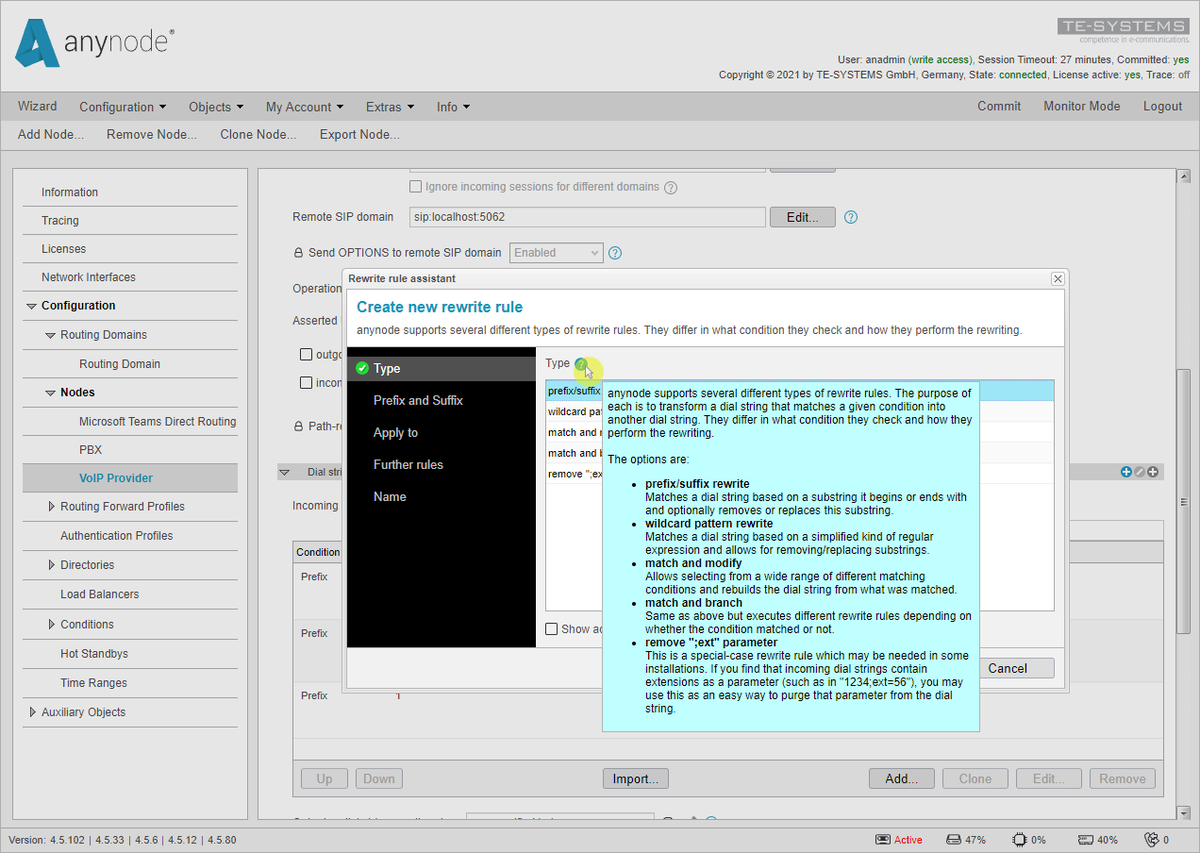The image size is (1200, 853).
Task: Click the Up button below the table
Action: pyautogui.click(x=324, y=779)
